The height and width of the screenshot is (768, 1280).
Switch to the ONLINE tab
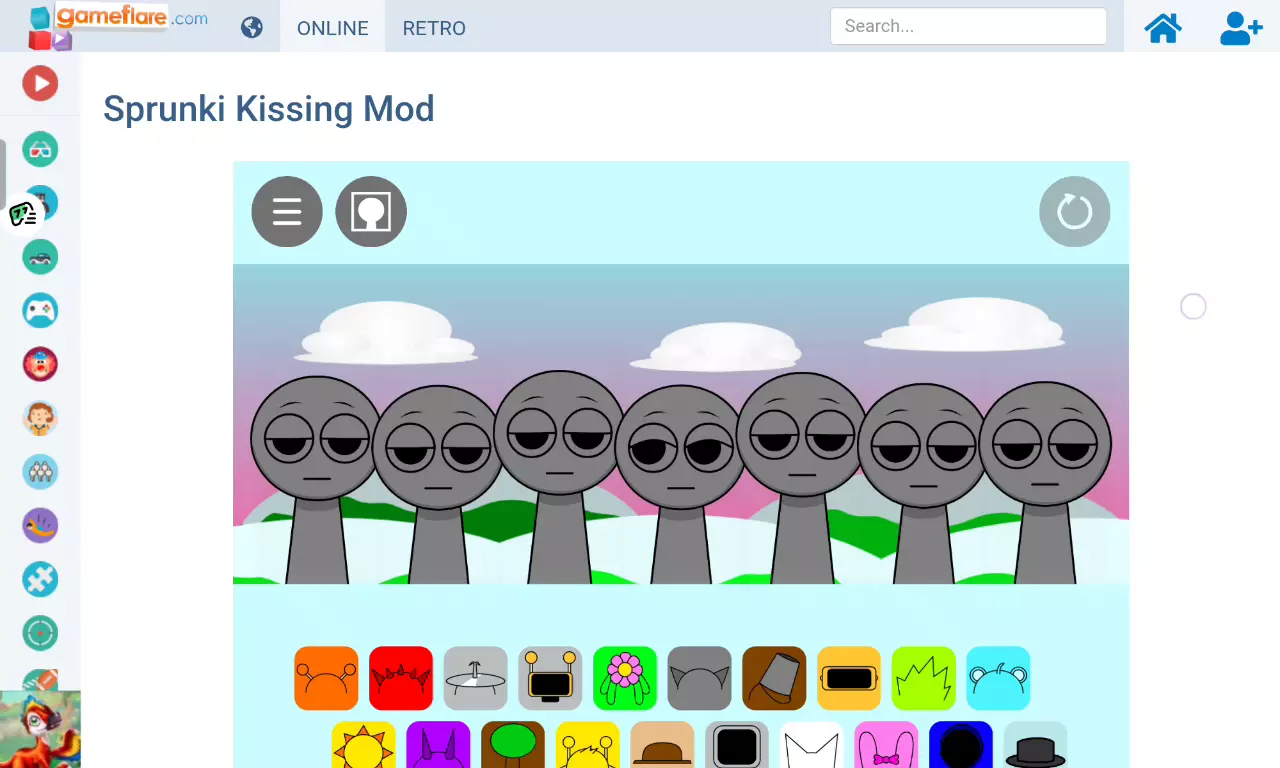[x=333, y=28]
